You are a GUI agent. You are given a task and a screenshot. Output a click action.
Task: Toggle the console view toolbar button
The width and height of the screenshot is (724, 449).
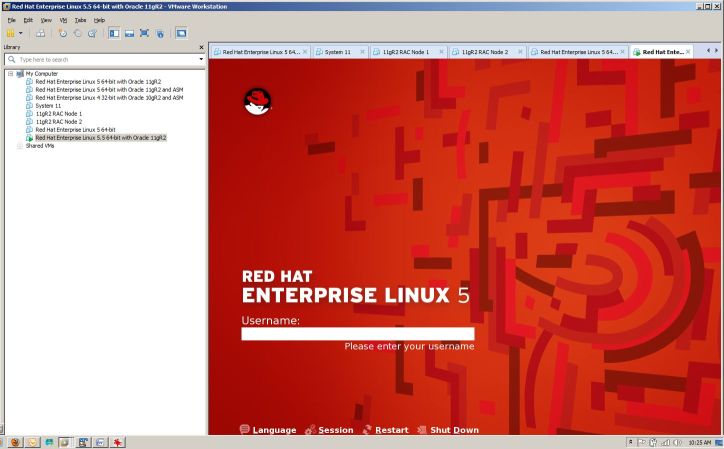[181, 33]
